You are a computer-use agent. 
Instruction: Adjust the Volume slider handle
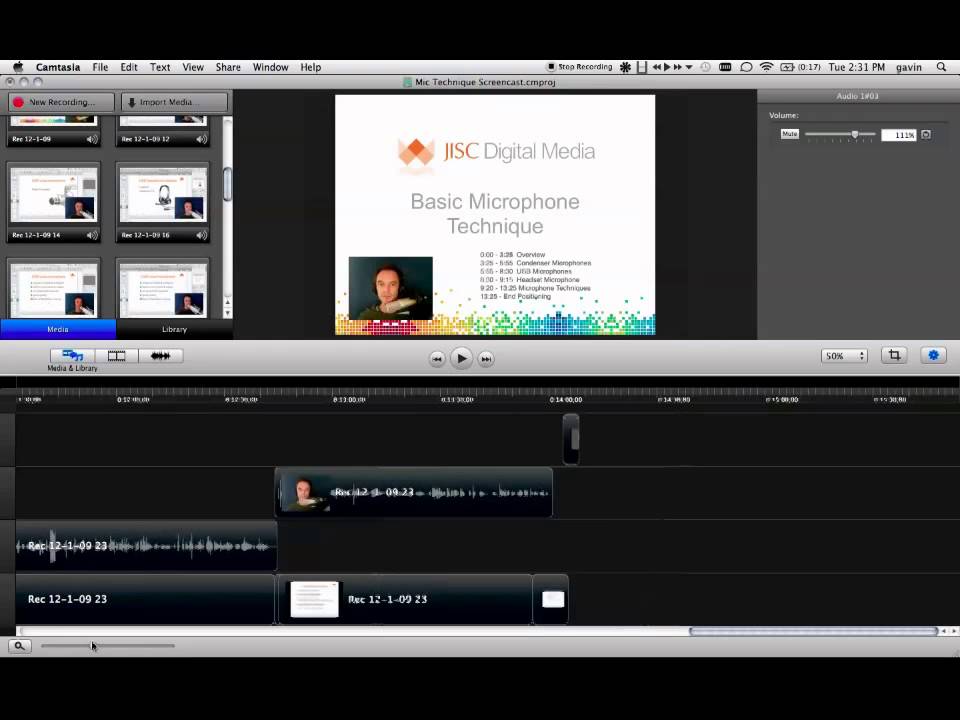pyautogui.click(x=855, y=134)
